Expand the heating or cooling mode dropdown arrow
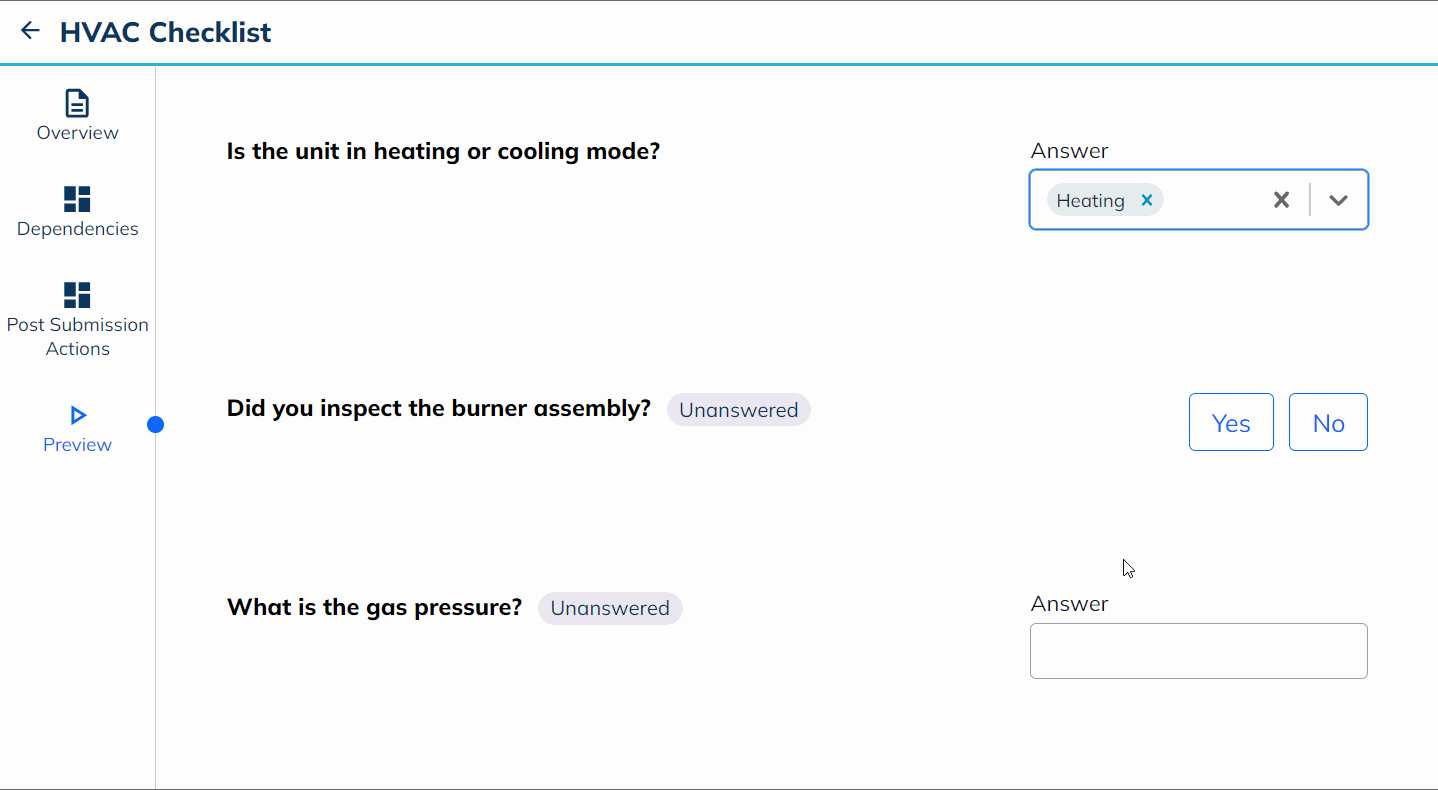The height and width of the screenshot is (790, 1438). (1338, 200)
